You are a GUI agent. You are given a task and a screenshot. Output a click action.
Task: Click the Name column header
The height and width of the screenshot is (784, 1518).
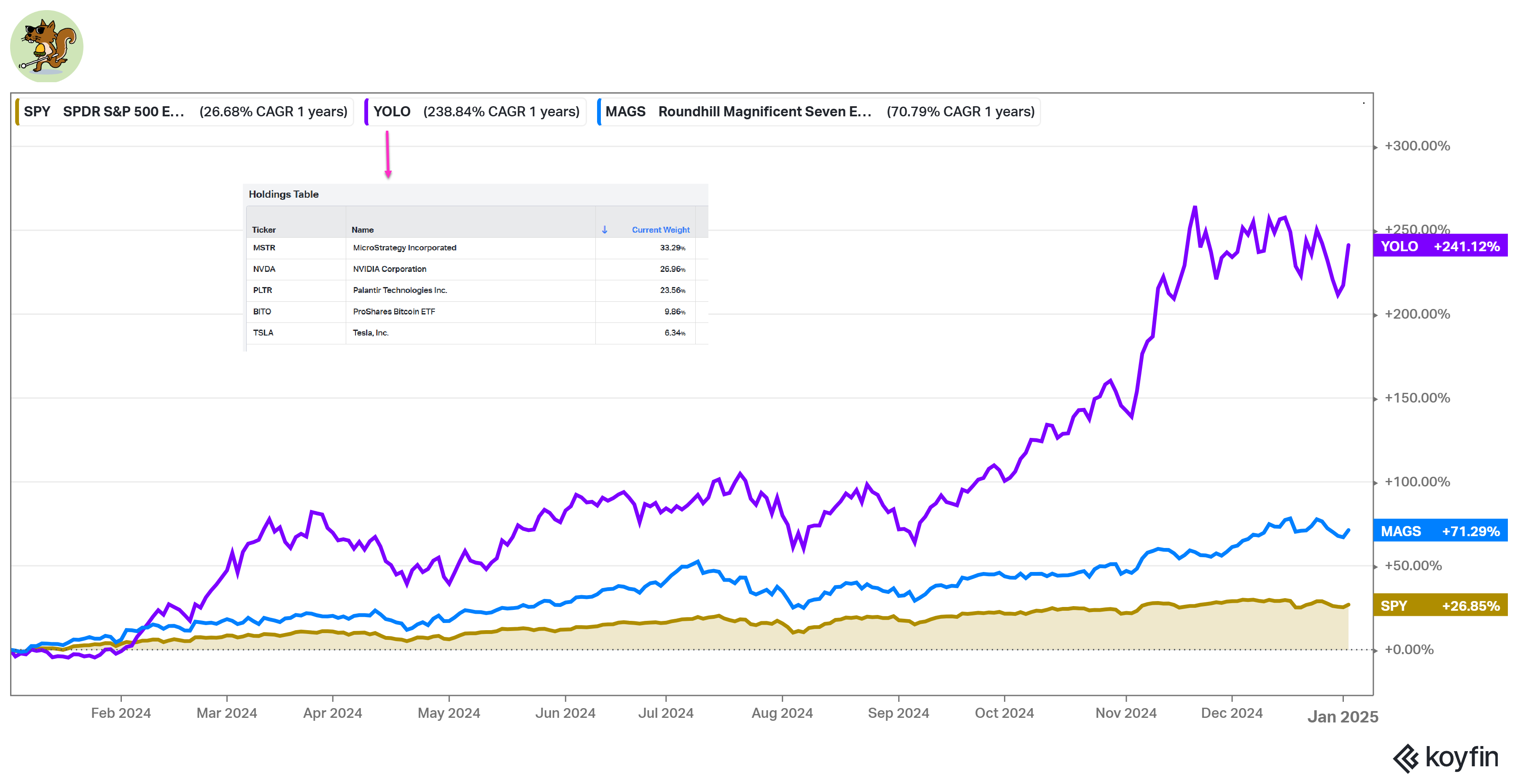click(362, 230)
